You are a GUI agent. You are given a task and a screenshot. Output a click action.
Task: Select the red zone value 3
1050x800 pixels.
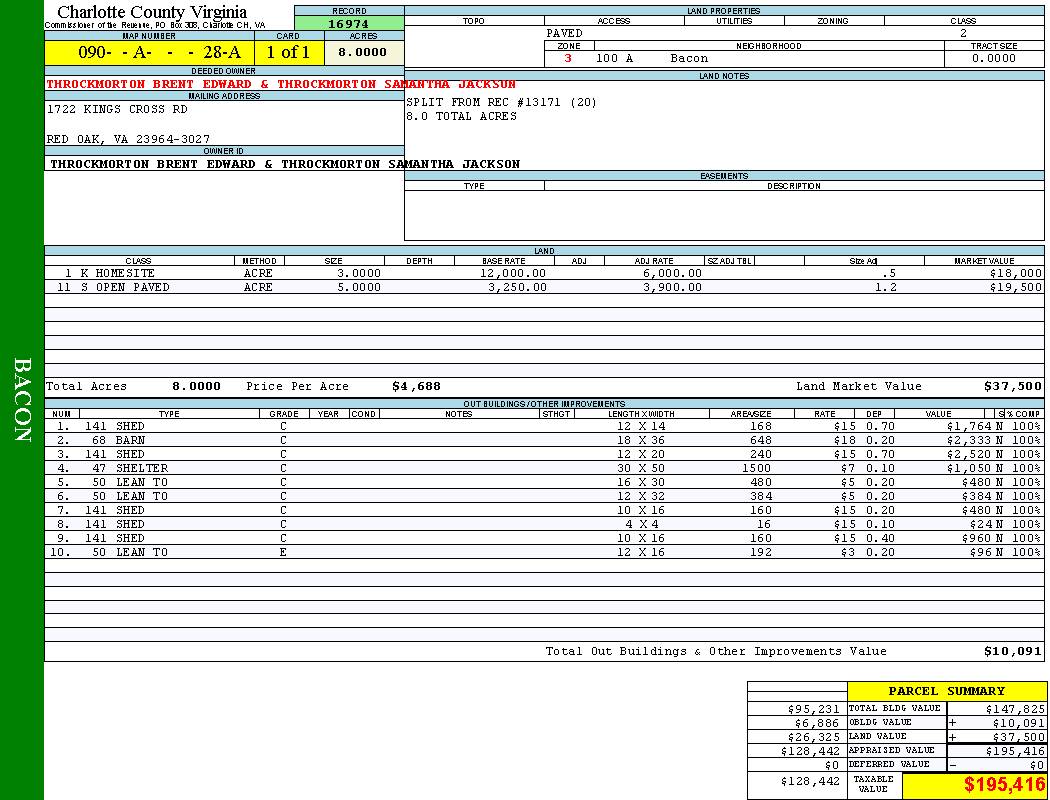[568, 59]
